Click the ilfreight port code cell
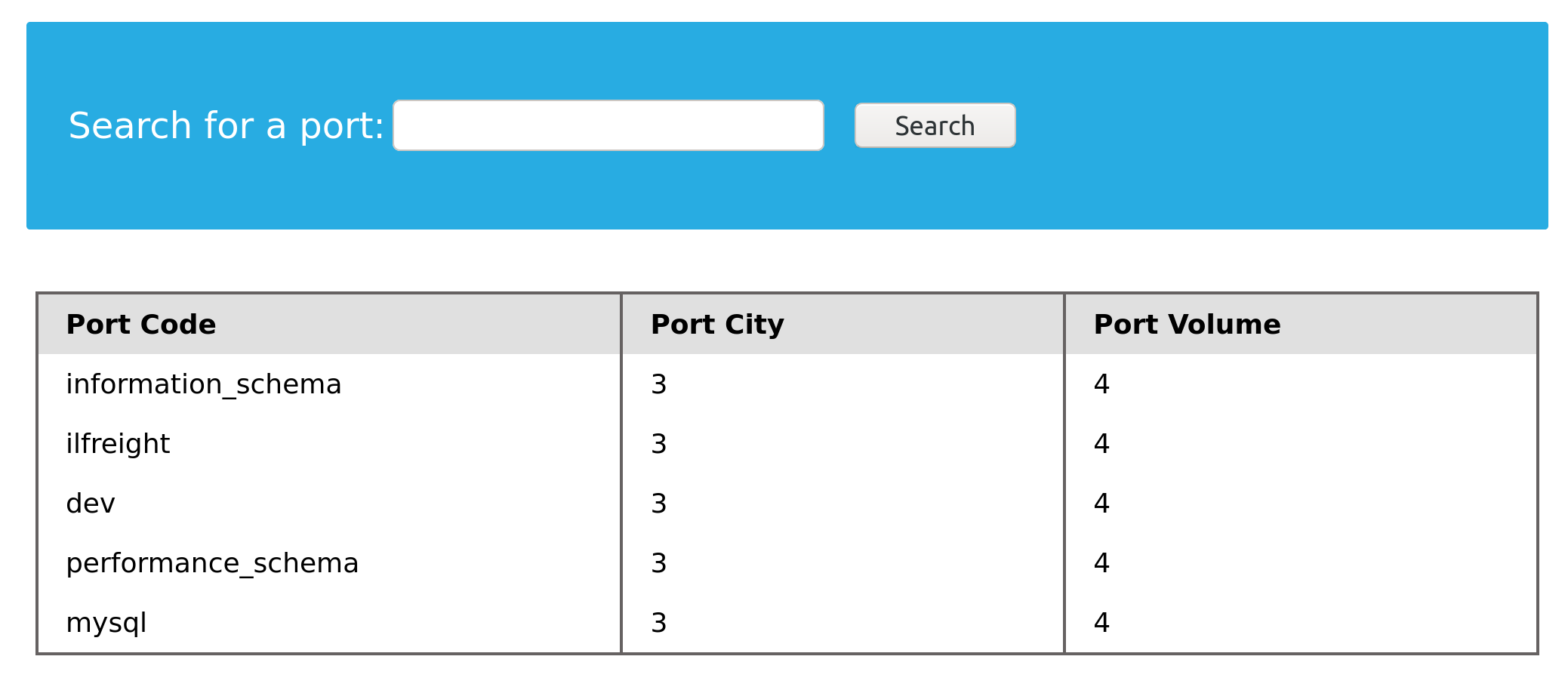 click(x=118, y=444)
